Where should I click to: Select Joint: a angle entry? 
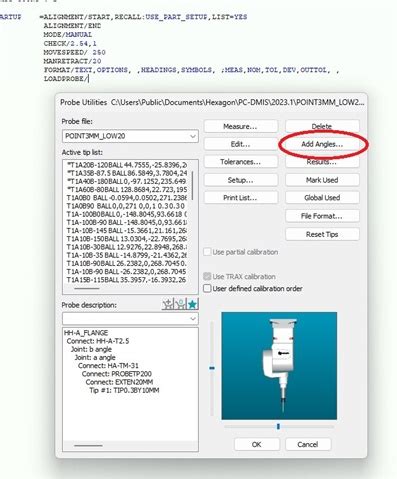point(95,357)
